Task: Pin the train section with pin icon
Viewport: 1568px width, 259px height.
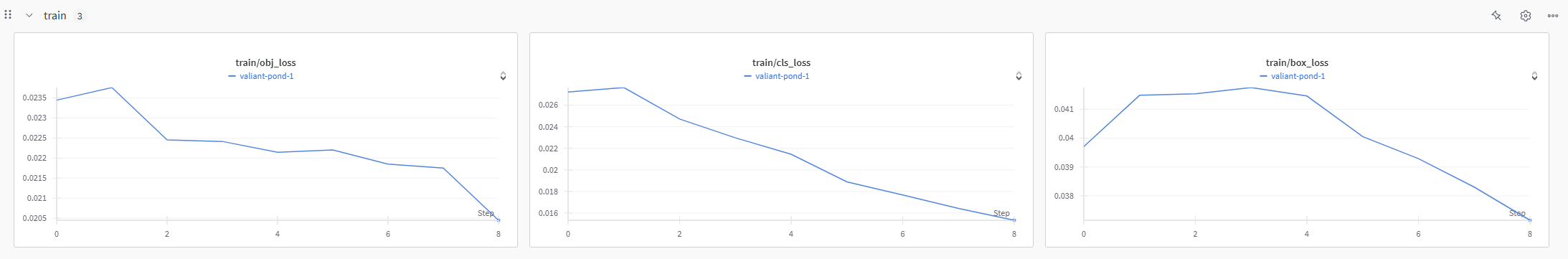Action: coord(1496,15)
